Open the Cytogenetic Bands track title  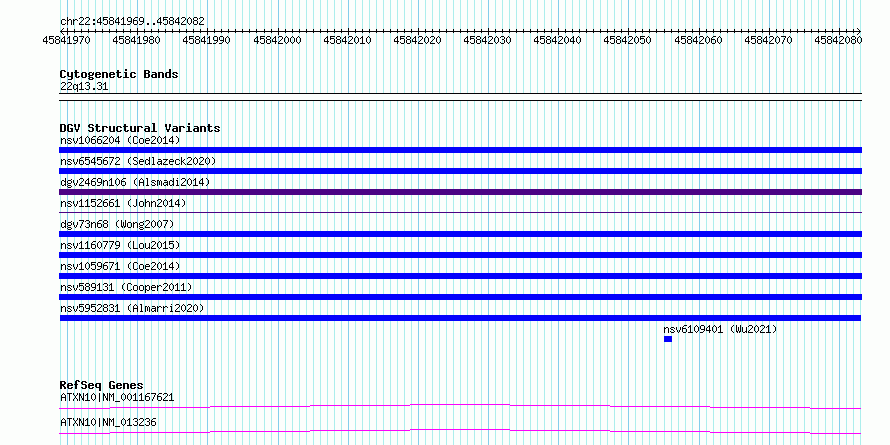pyautogui.click(x=119, y=74)
